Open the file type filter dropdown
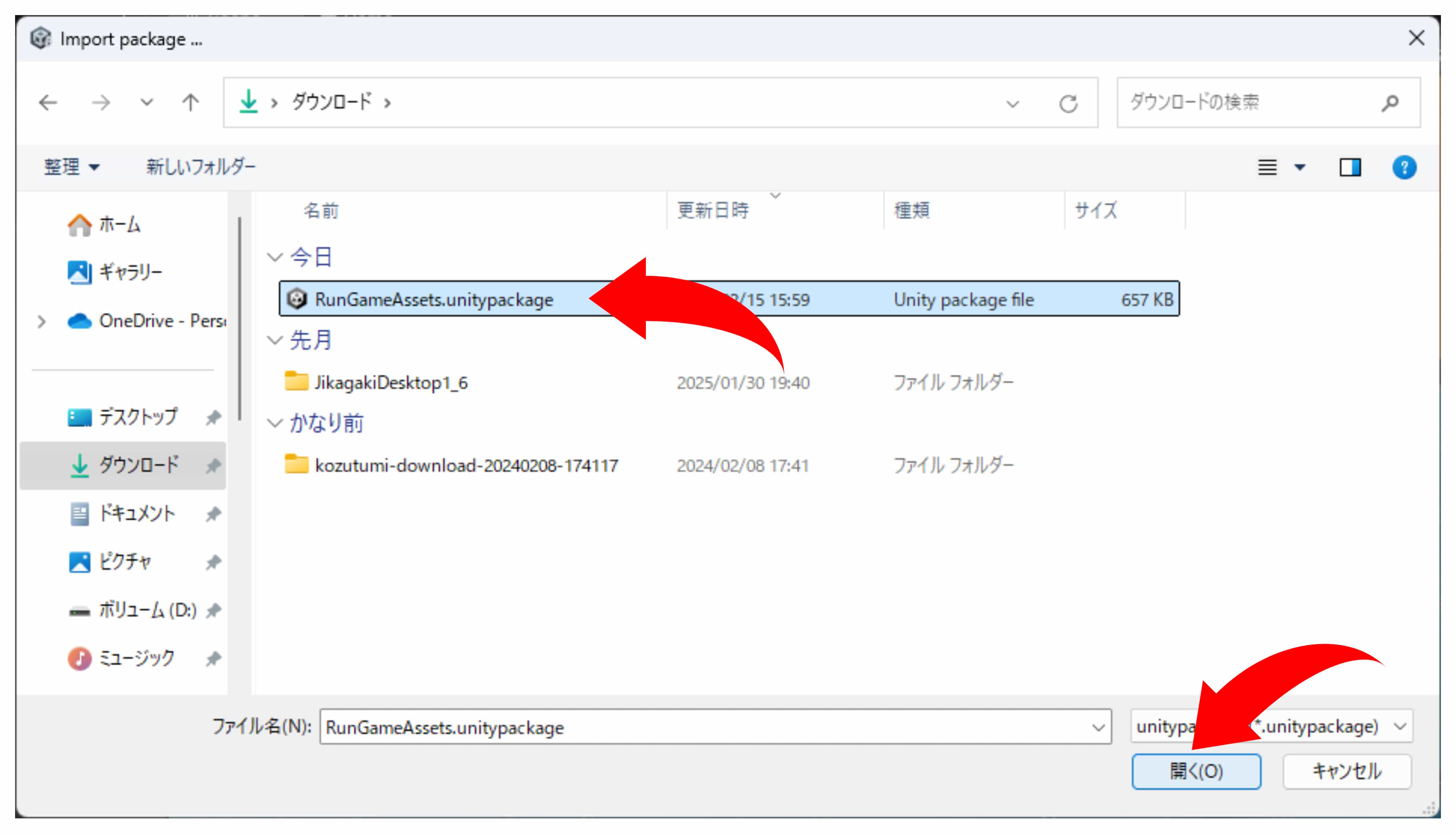Screen dimensions: 1456x835 (x=1400, y=726)
